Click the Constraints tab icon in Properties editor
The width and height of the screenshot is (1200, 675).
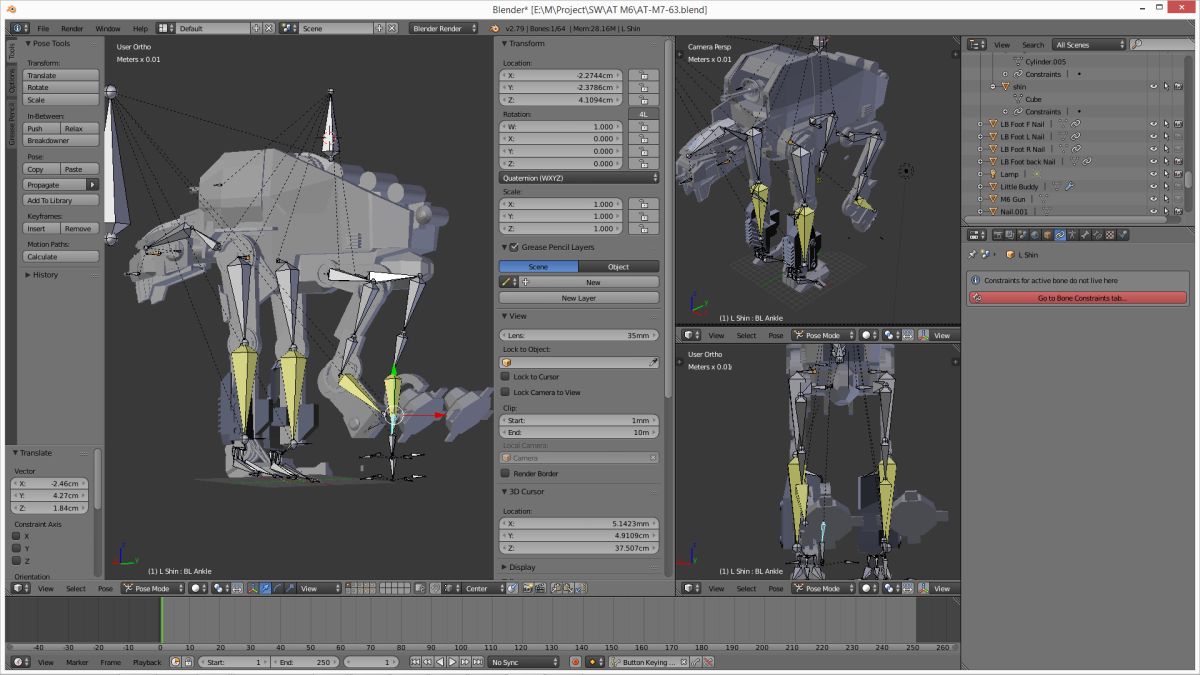(x=1060, y=235)
